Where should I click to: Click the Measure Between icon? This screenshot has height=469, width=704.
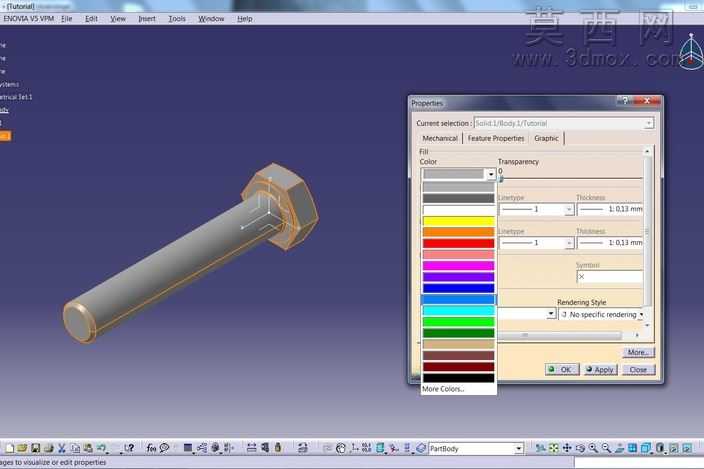251,448
